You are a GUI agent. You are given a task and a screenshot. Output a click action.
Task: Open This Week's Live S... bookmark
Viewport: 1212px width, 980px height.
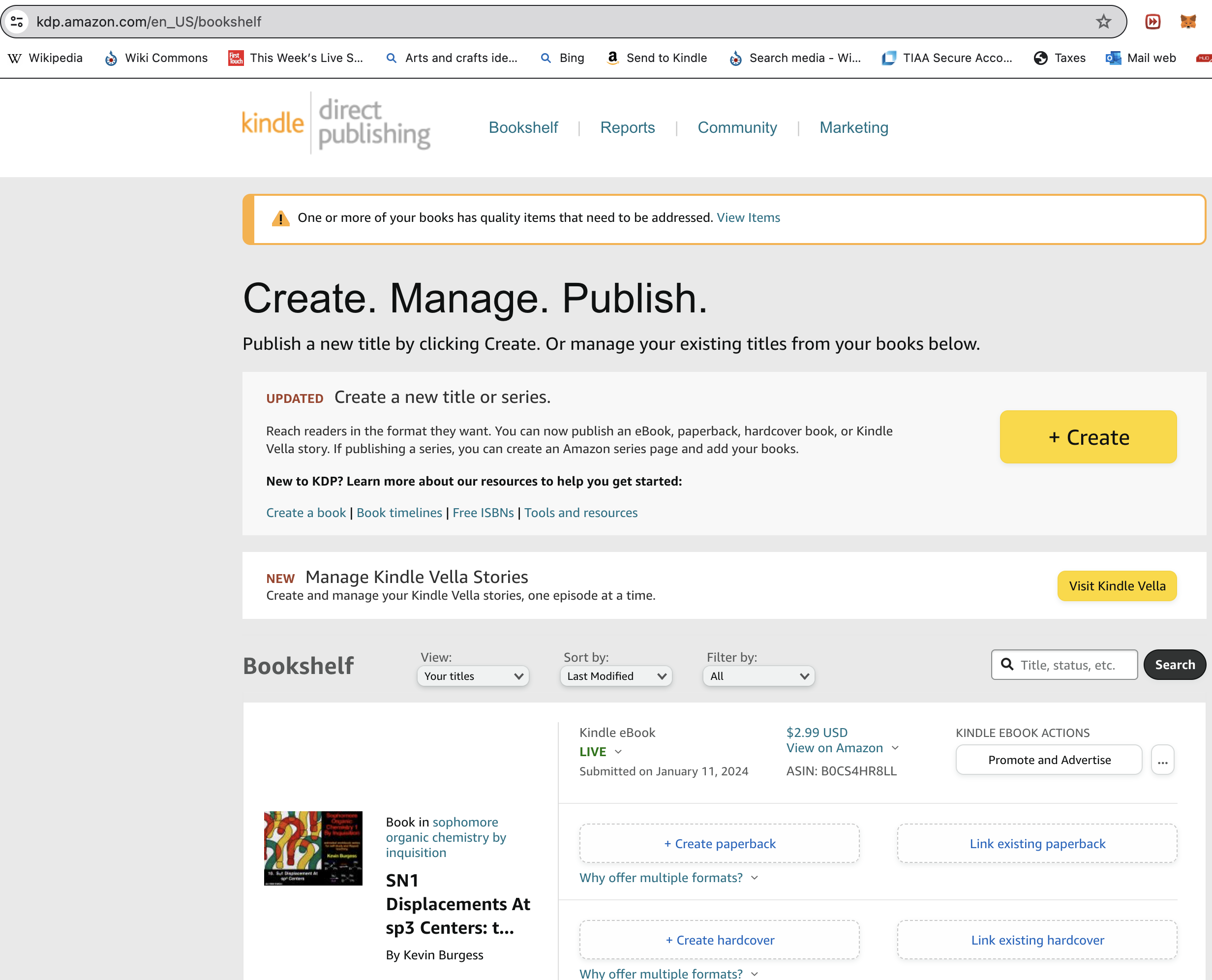tap(296, 58)
